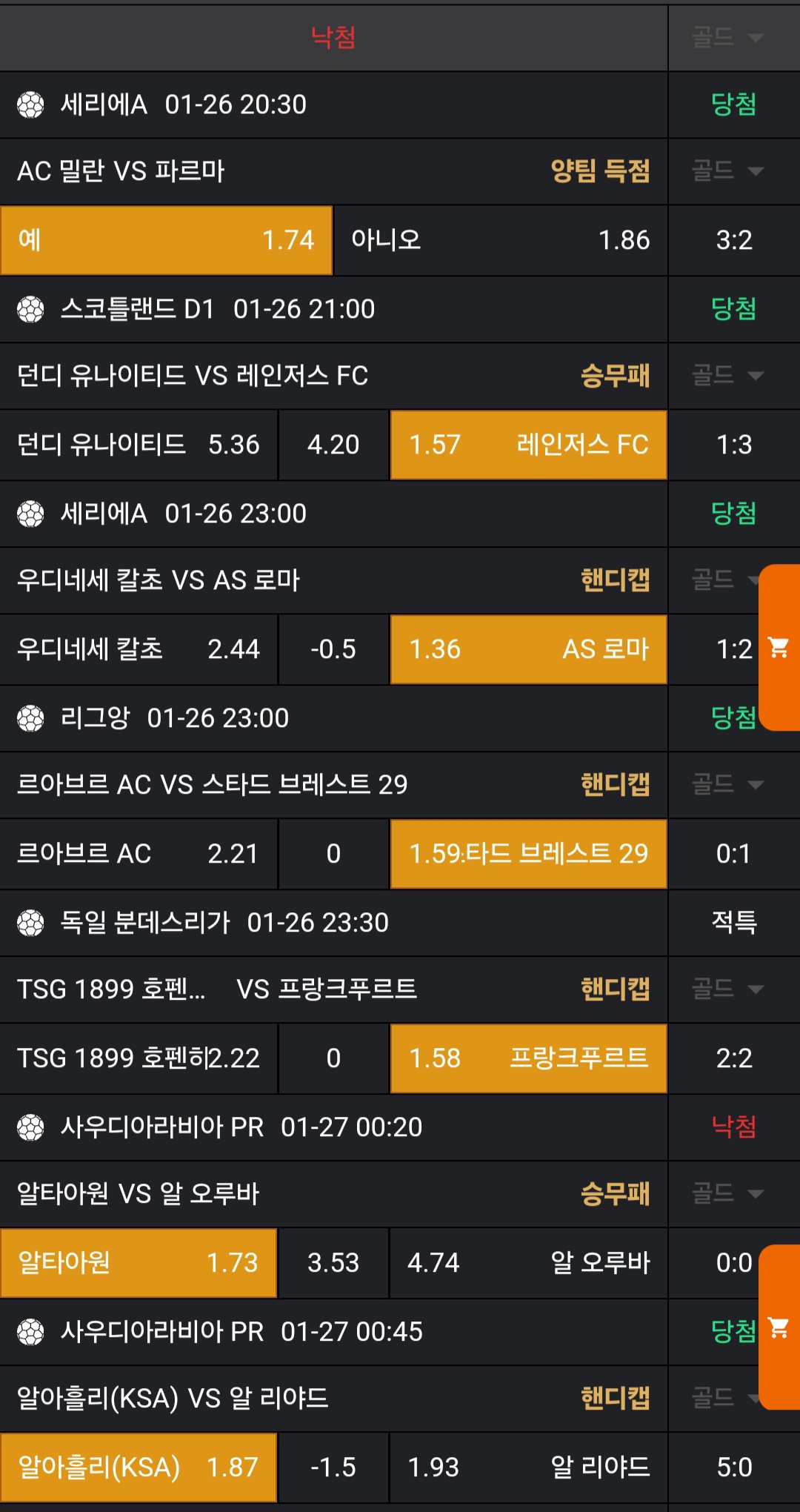The image size is (800, 1512).
Task: Open 골드 dropdown in 던디 유나이티드 row
Action: coord(727,376)
